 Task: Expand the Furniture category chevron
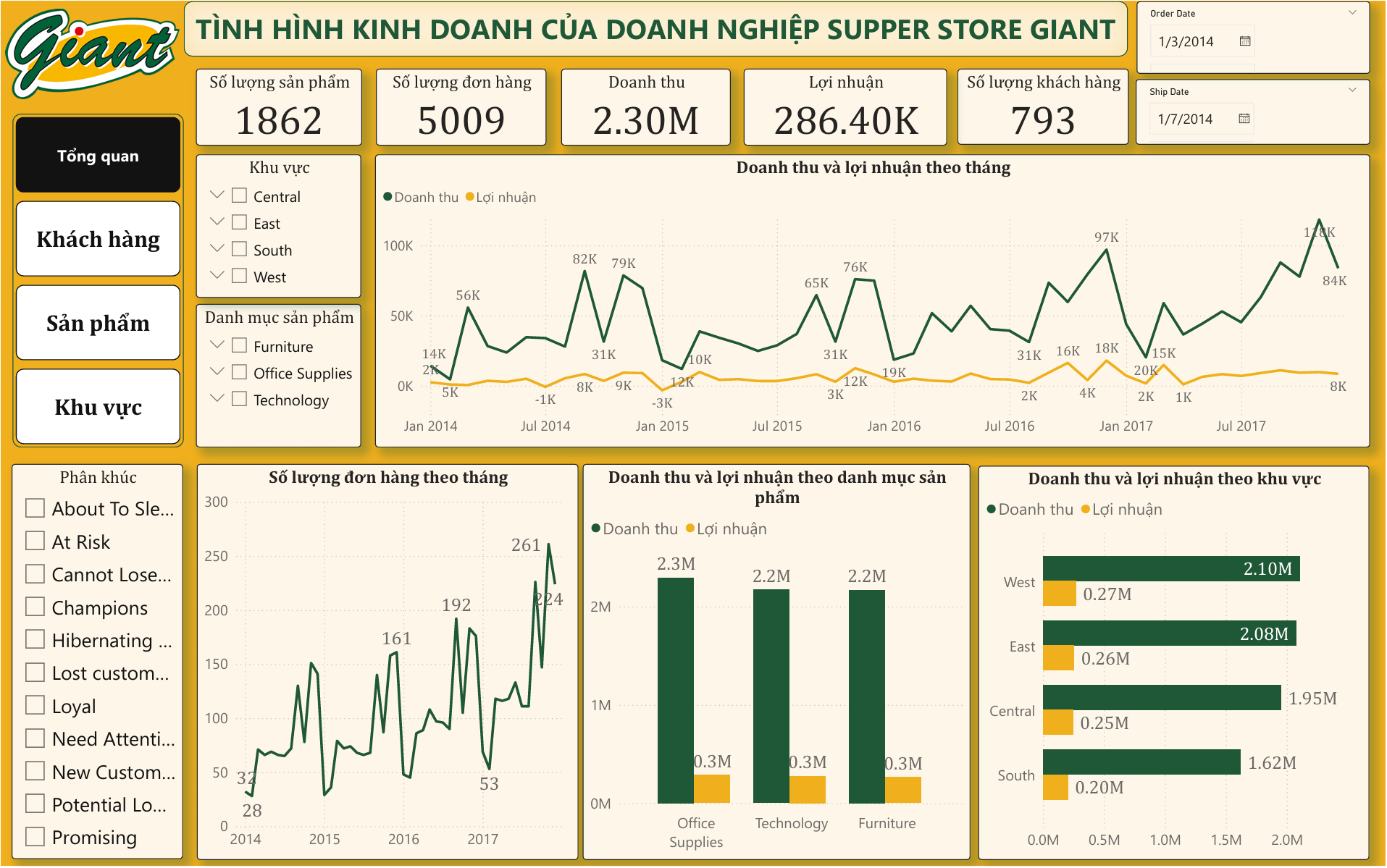click(x=217, y=345)
